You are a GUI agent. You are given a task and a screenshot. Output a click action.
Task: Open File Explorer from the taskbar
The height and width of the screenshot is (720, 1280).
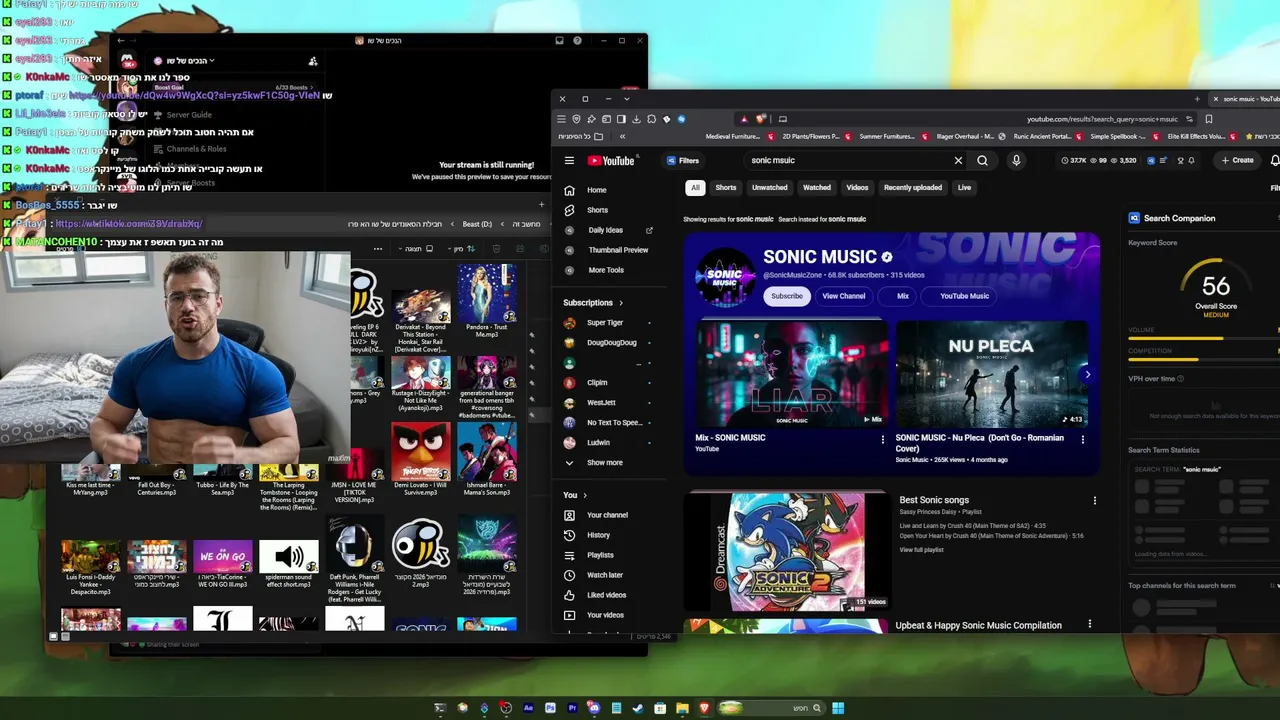coord(682,708)
